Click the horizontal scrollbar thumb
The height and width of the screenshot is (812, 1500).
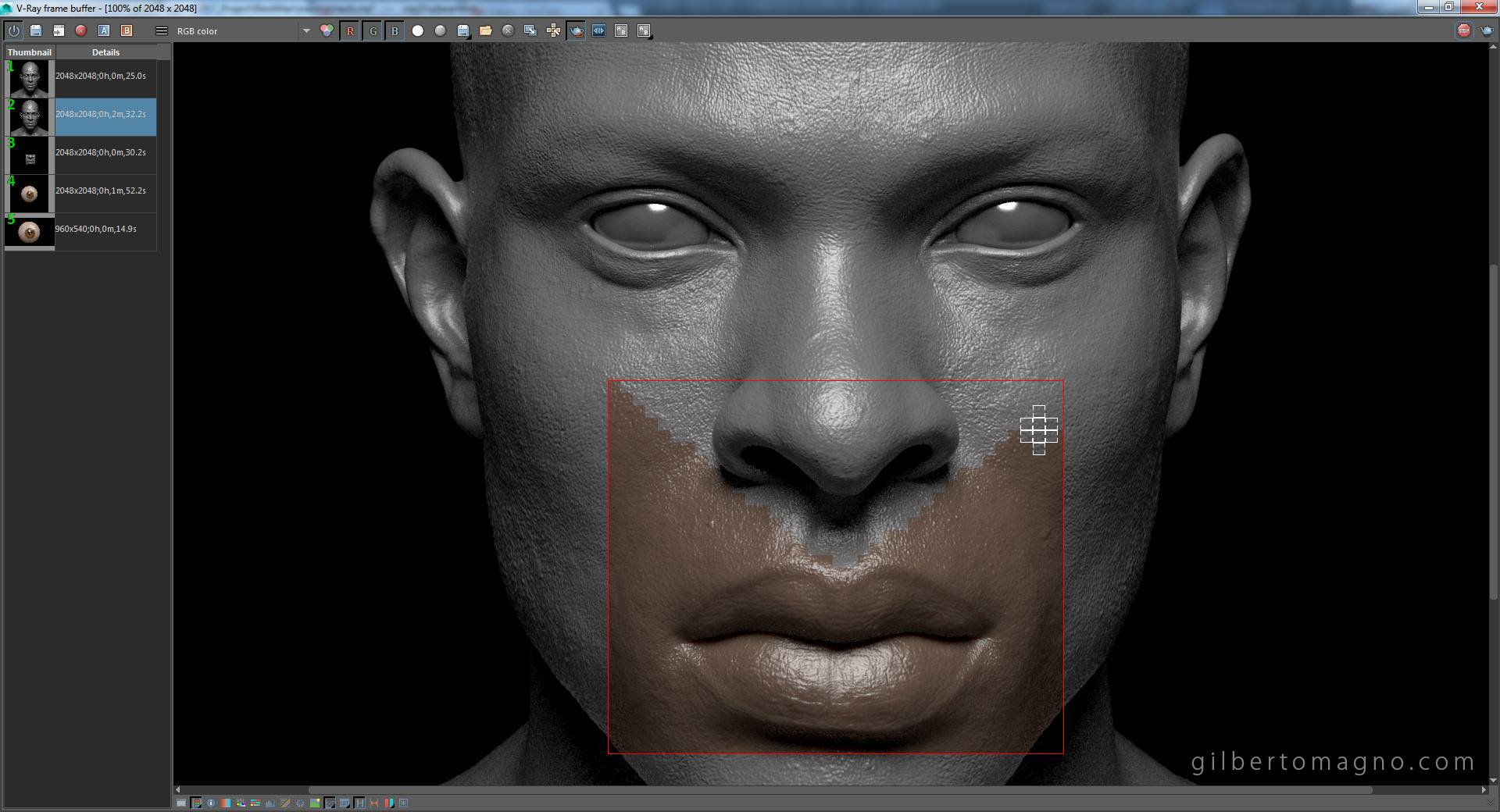click(x=840, y=790)
